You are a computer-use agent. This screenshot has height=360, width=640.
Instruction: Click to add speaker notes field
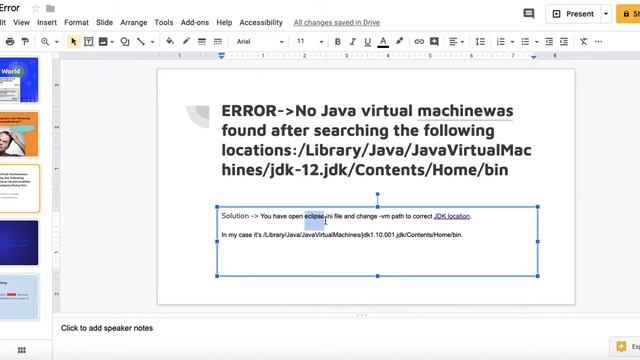pyautogui.click(x=107, y=328)
